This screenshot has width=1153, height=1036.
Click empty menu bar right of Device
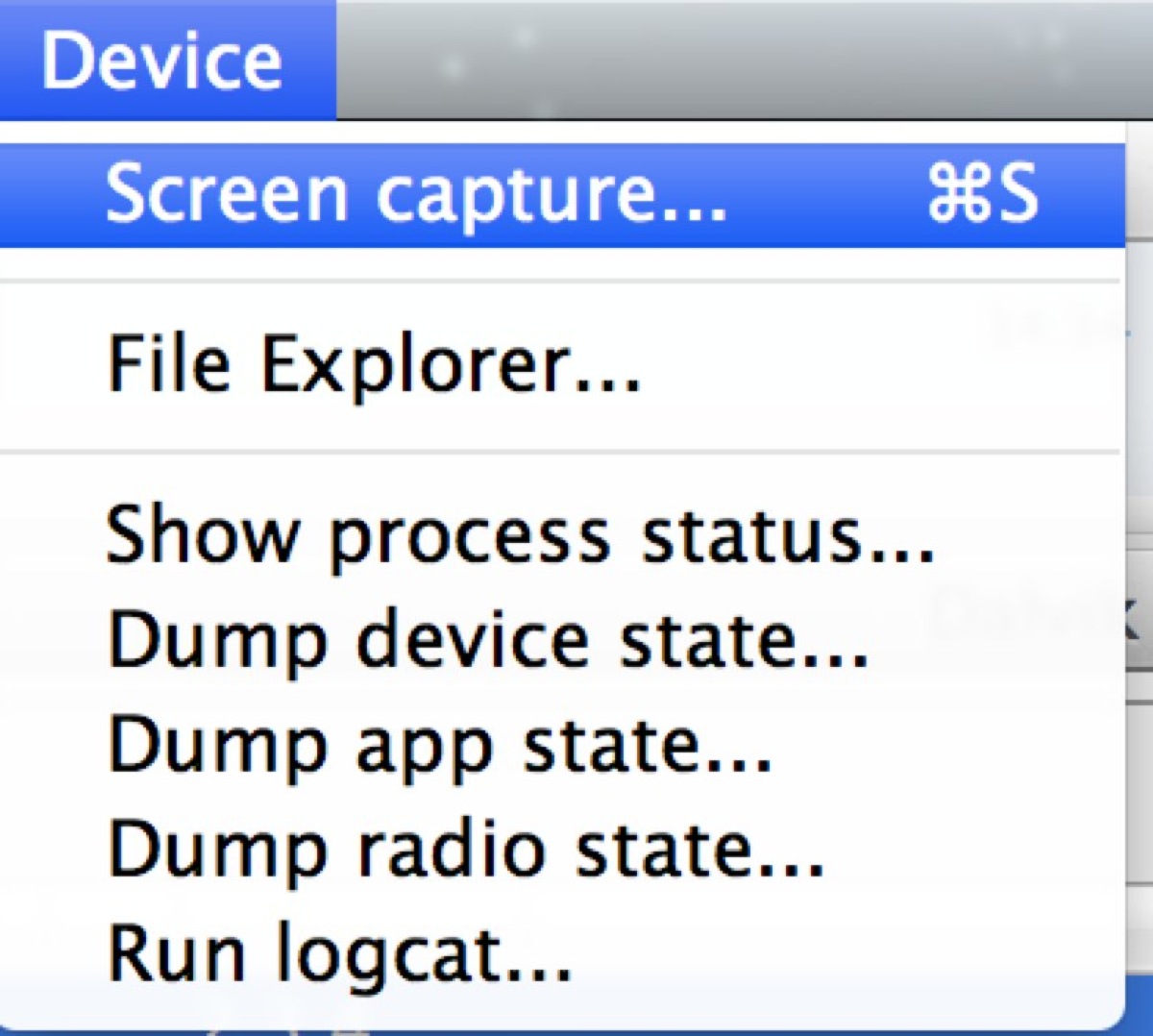(x=740, y=60)
